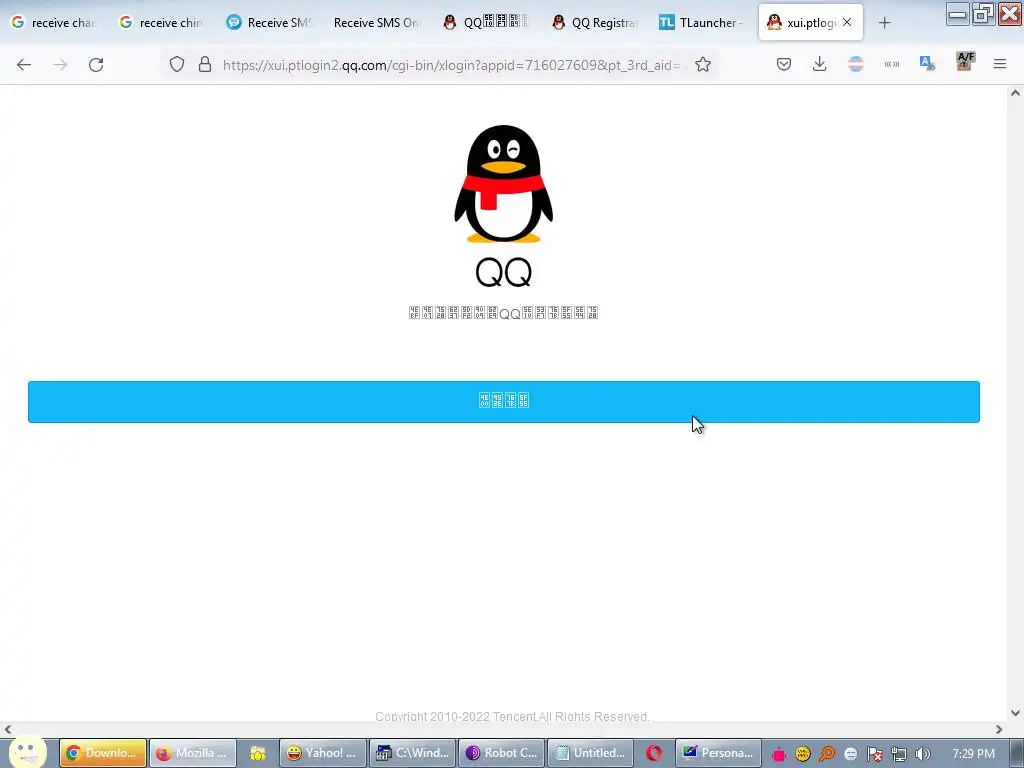Open the Pocket save icon
This screenshot has height=768, width=1024.
[784, 64]
